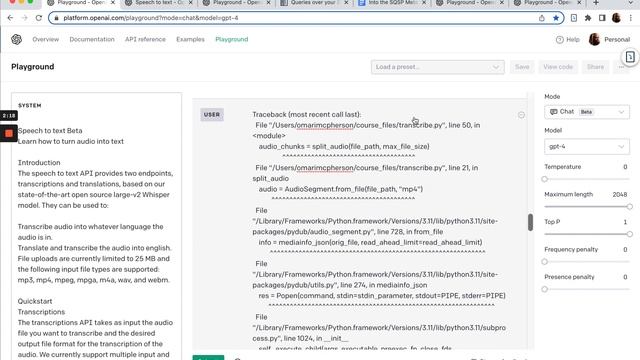Click the floating extension icon below Personal
The width and height of the screenshot is (640, 360).
click(630, 57)
